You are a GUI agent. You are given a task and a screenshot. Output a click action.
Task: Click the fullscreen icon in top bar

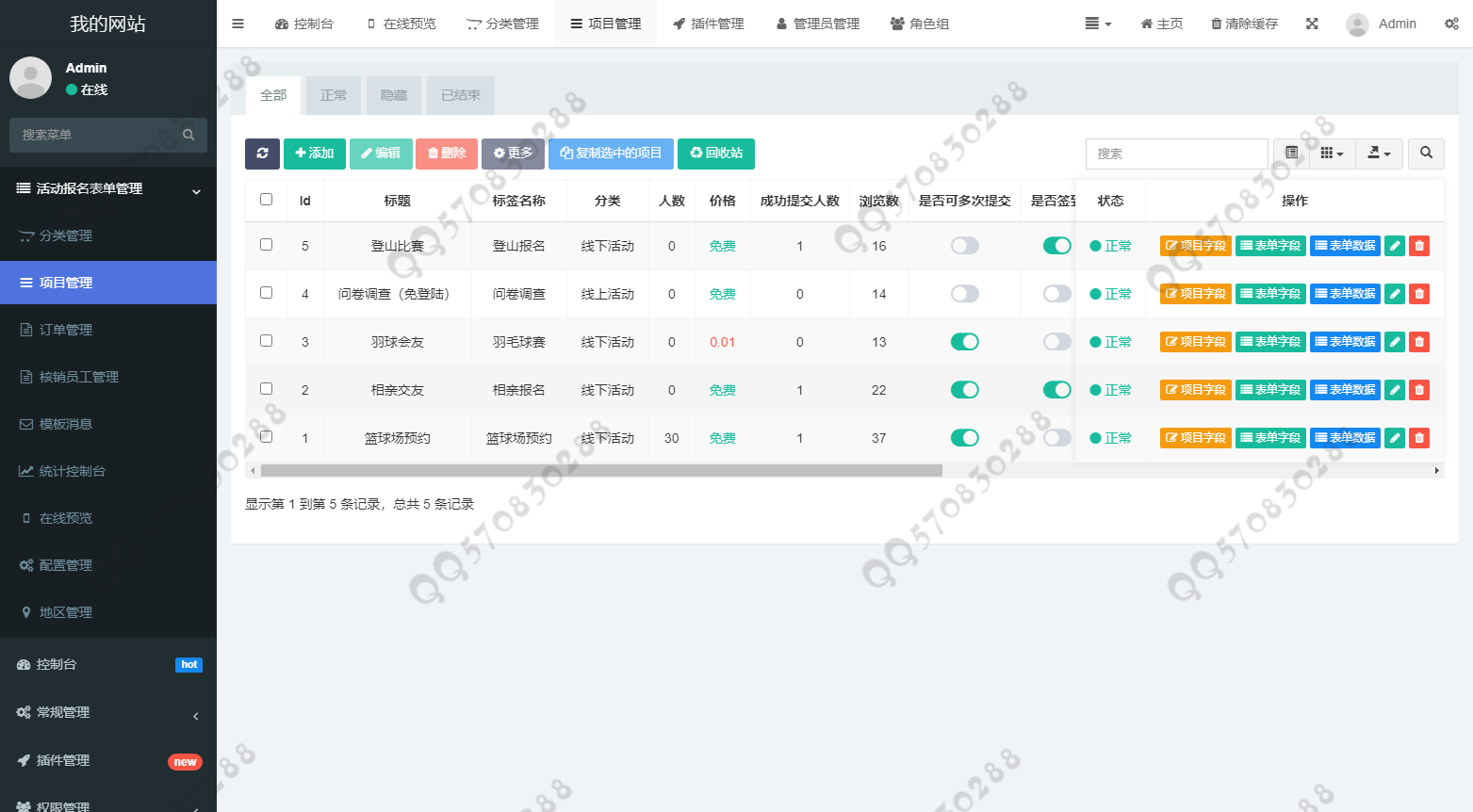click(1312, 24)
